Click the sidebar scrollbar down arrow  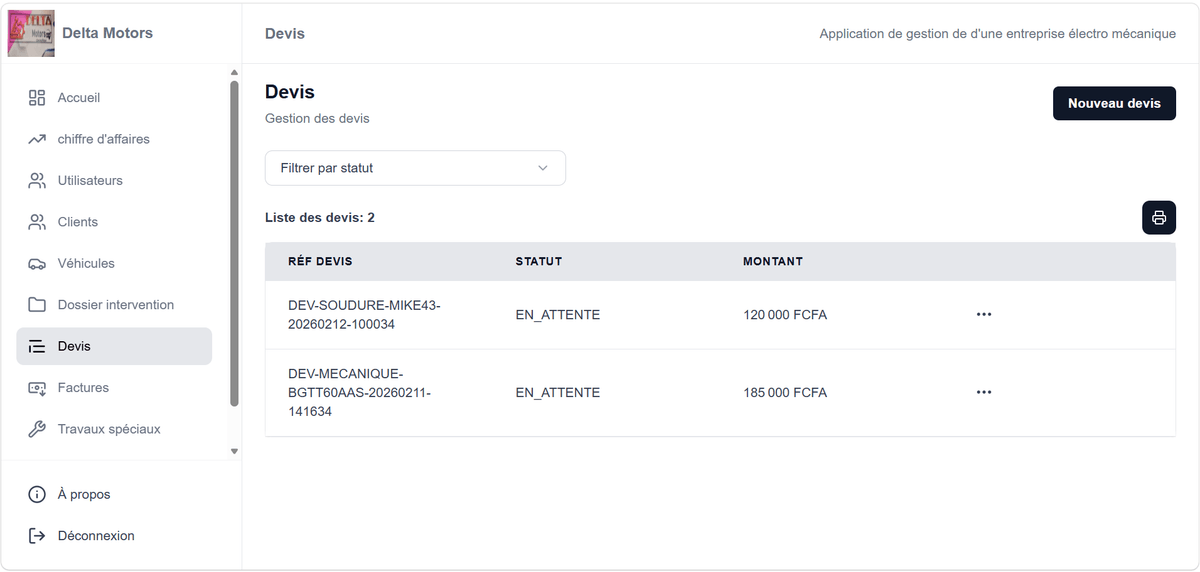click(234, 451)
